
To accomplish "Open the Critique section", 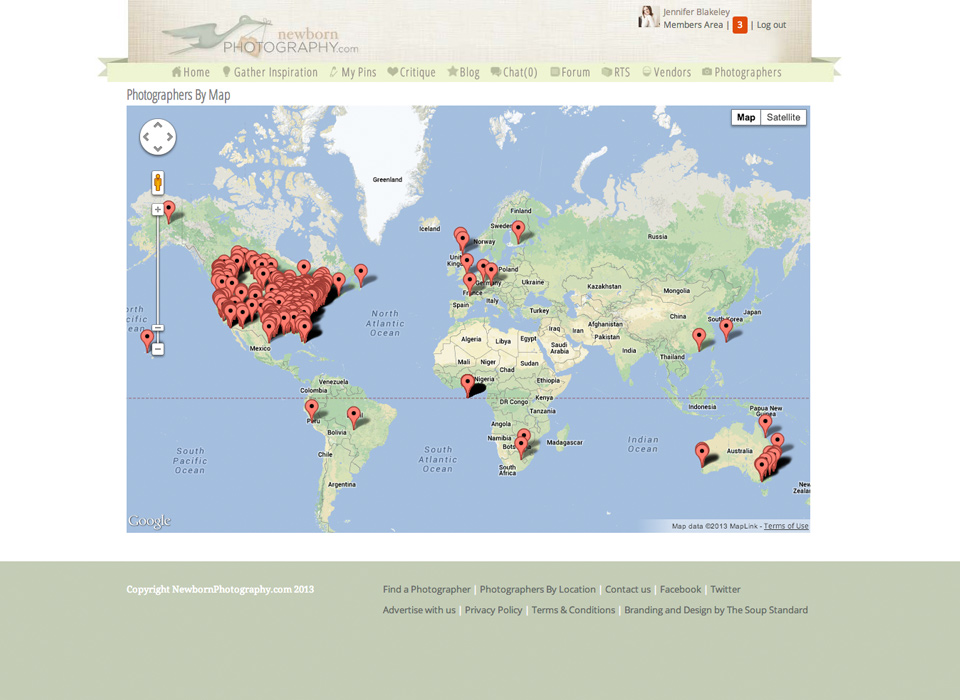I will 411,72.
